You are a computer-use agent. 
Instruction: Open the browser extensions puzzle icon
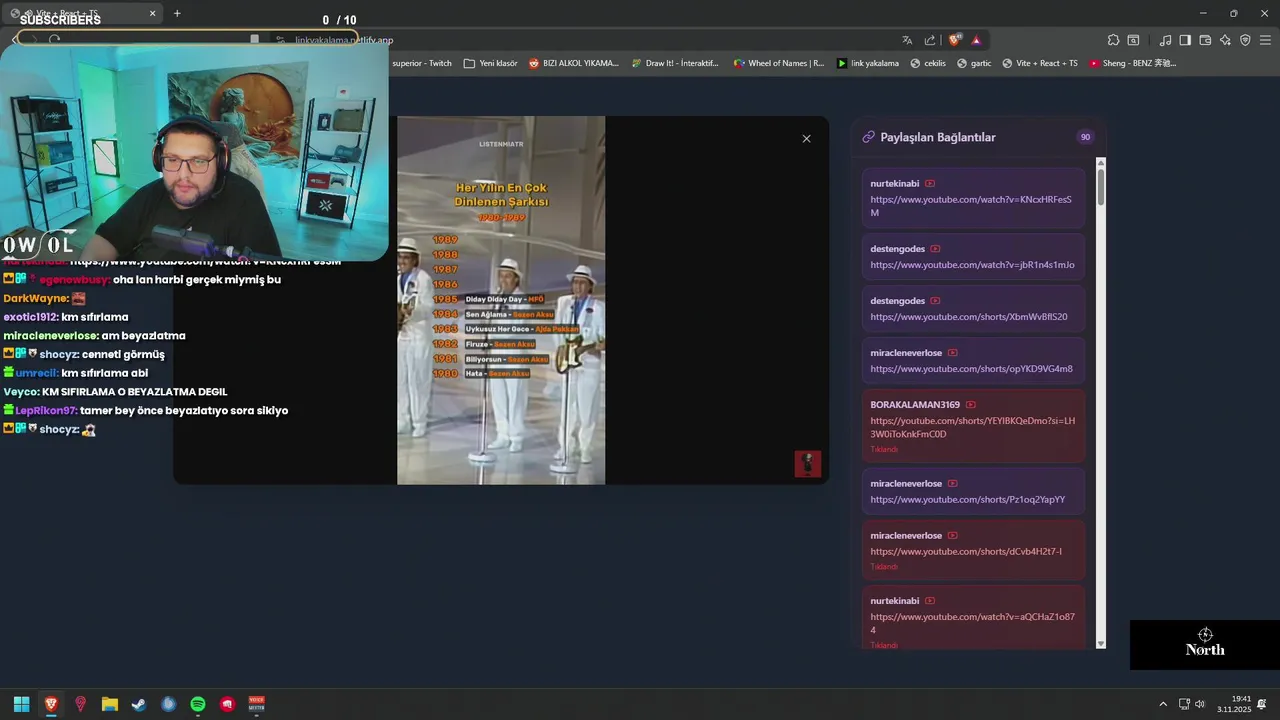(x=1113, y=40)
